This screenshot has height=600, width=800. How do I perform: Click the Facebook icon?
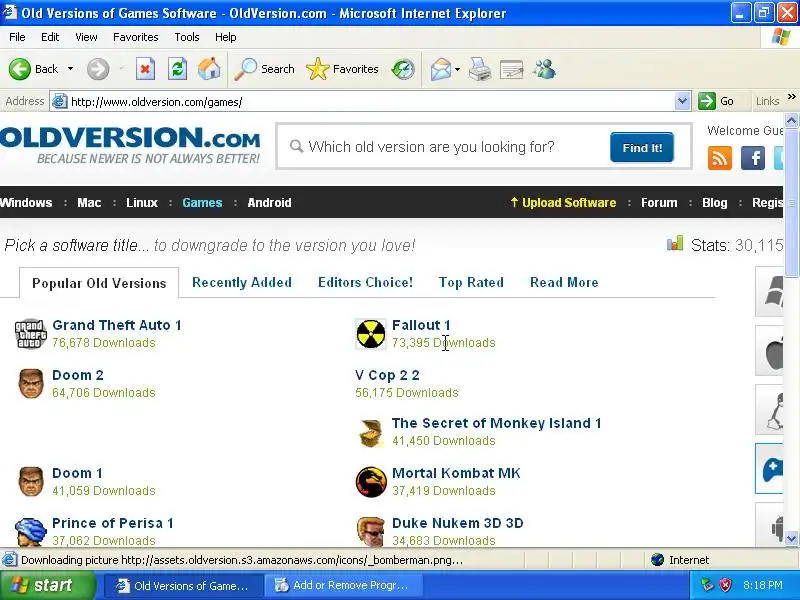[753, 158]
